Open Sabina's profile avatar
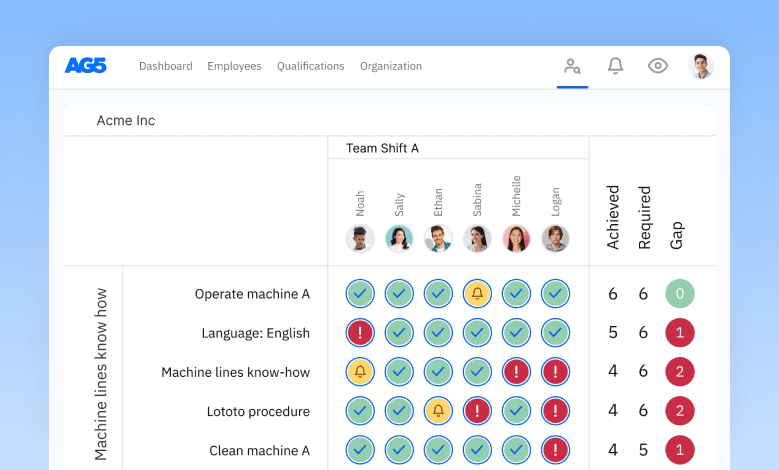 click(477, 238)
